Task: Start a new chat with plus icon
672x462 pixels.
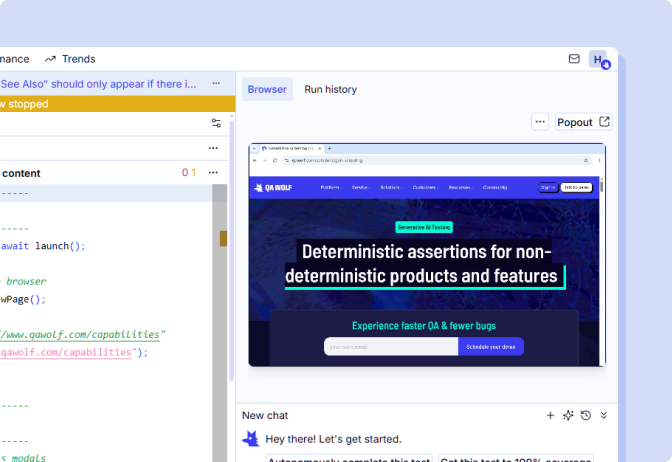Action: [550, 415]
